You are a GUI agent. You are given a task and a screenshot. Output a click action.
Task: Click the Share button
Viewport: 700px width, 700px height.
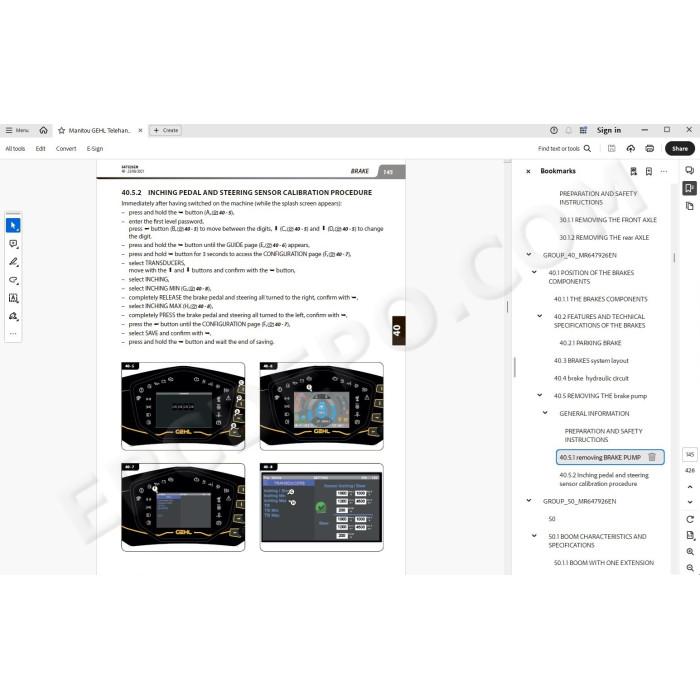[x=679, y=149]
